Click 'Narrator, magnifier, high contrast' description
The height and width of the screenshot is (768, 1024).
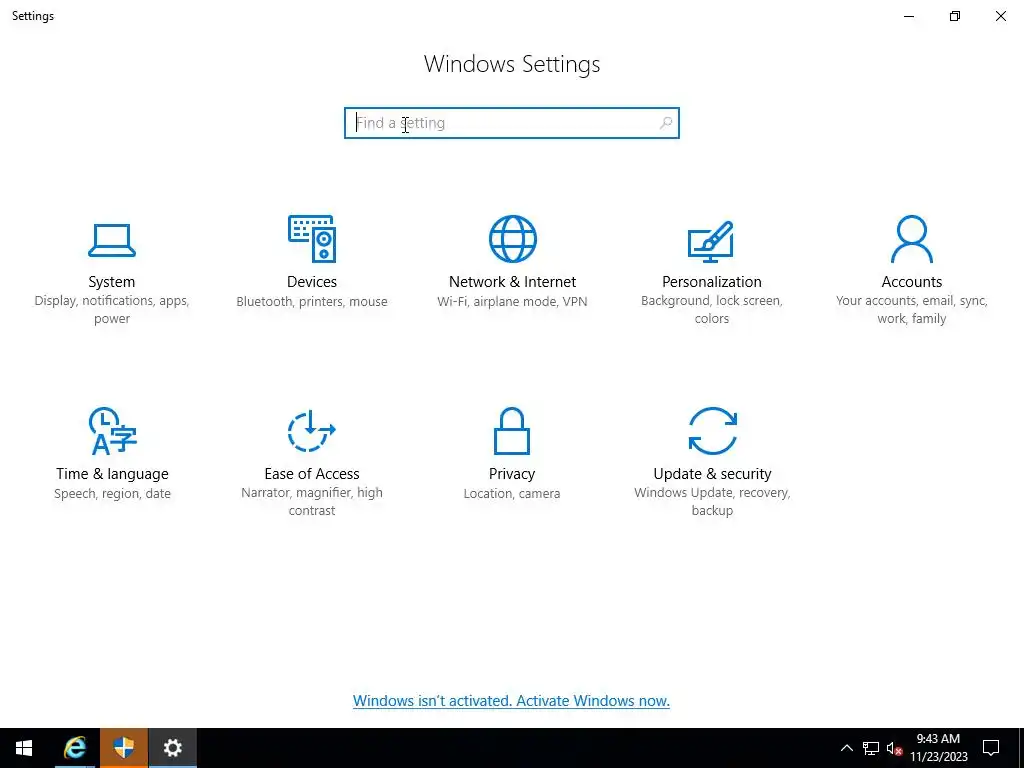point(312,502)
